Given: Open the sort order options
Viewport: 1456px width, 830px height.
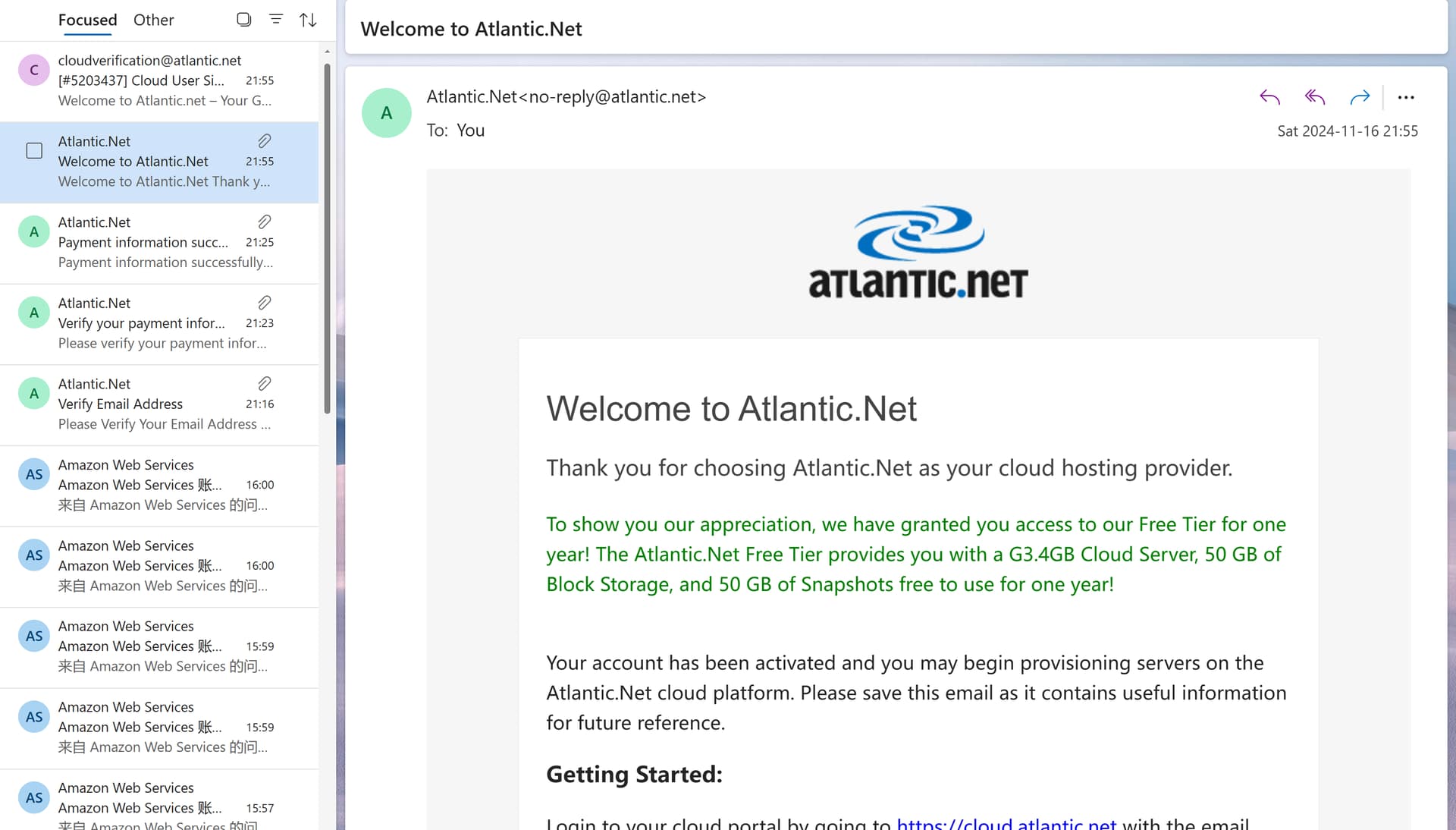Looking at the screenshot, I should click(x=308, y=20).
